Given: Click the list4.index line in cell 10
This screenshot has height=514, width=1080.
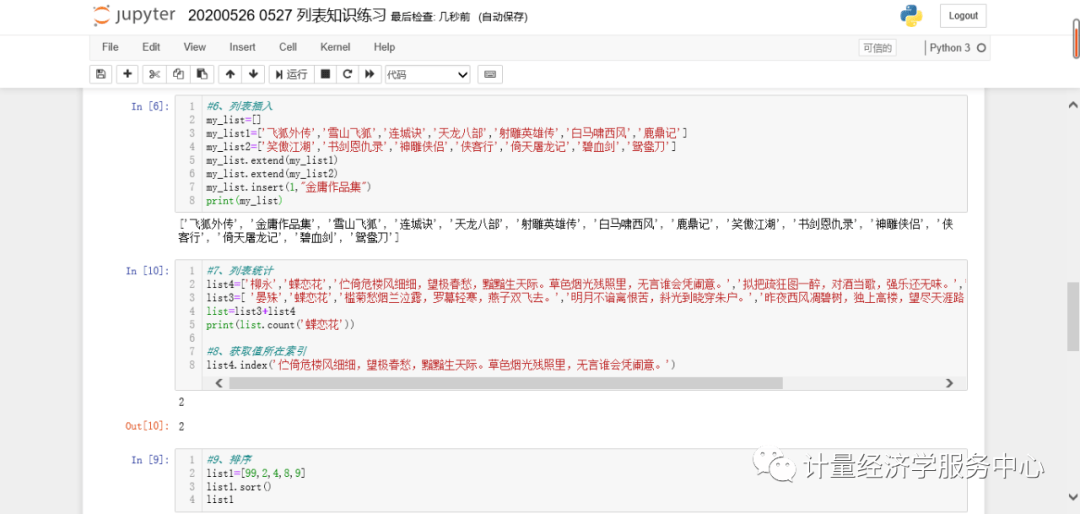Looking at the screenshot, I should click(x=442, y=365).
